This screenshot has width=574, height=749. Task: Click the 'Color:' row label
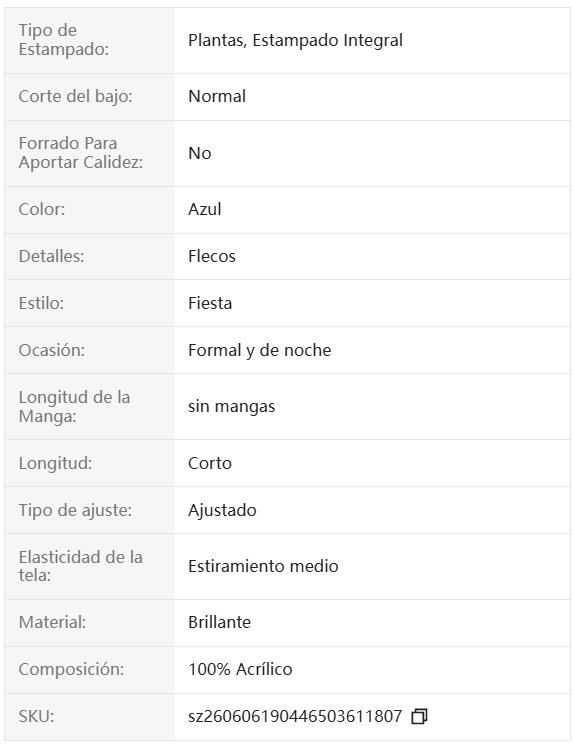click(42, 209)
